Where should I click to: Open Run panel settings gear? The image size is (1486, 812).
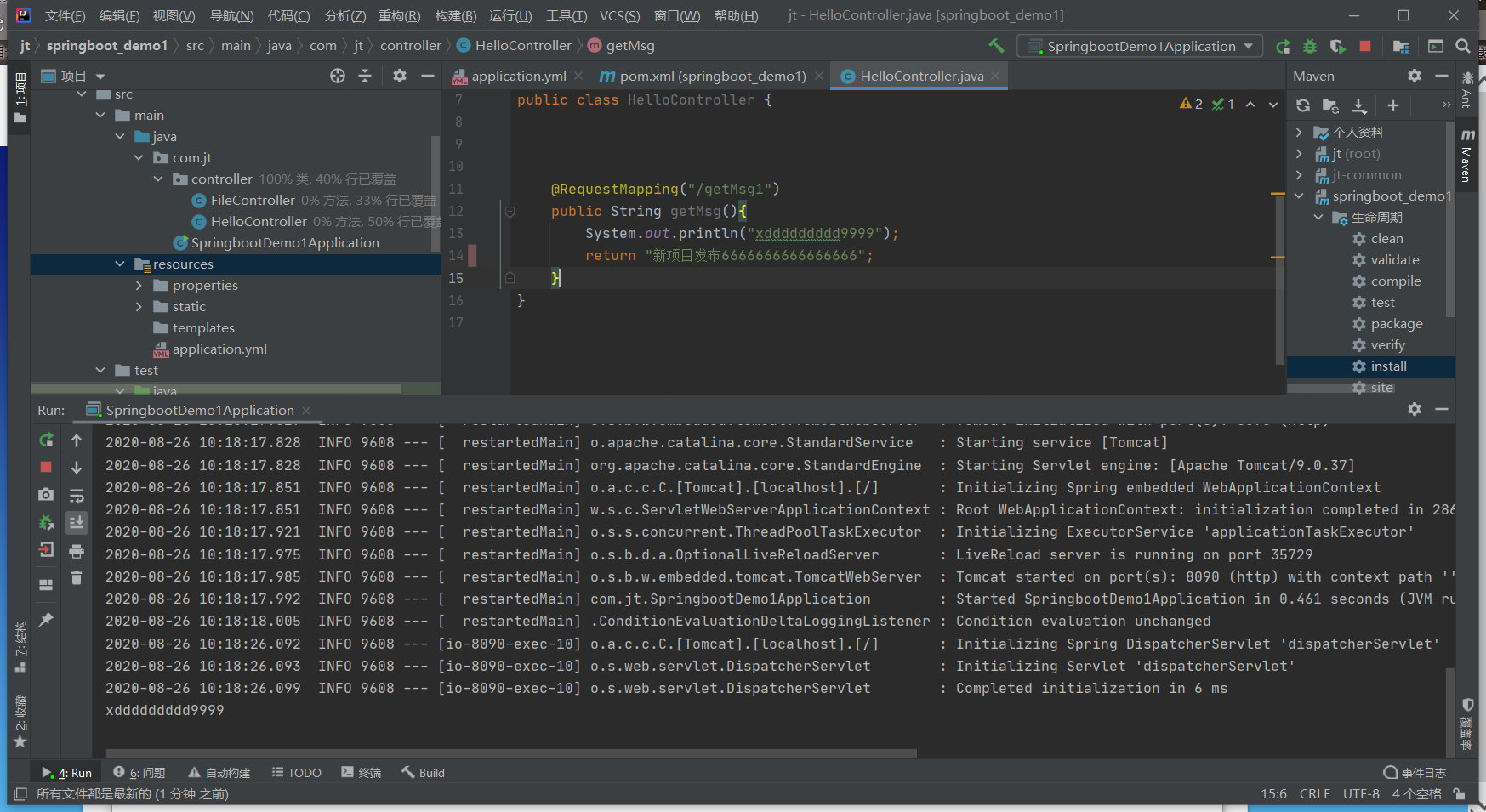click(x=1415, y=409)
